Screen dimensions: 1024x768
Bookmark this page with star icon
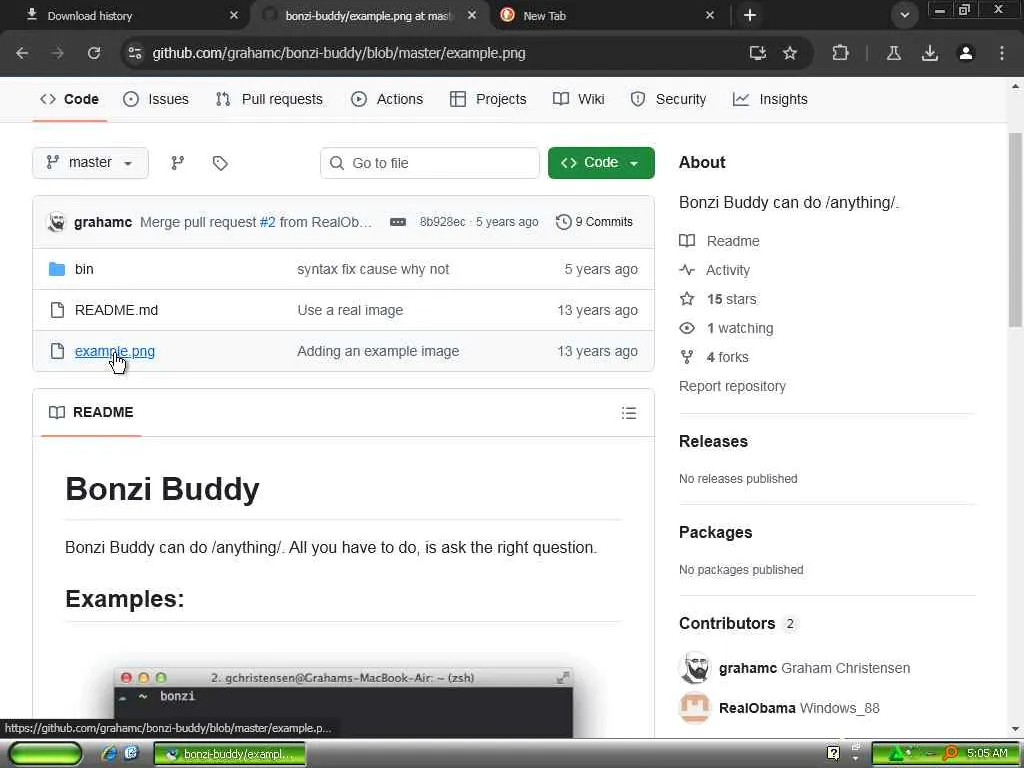tap(790, 53)
